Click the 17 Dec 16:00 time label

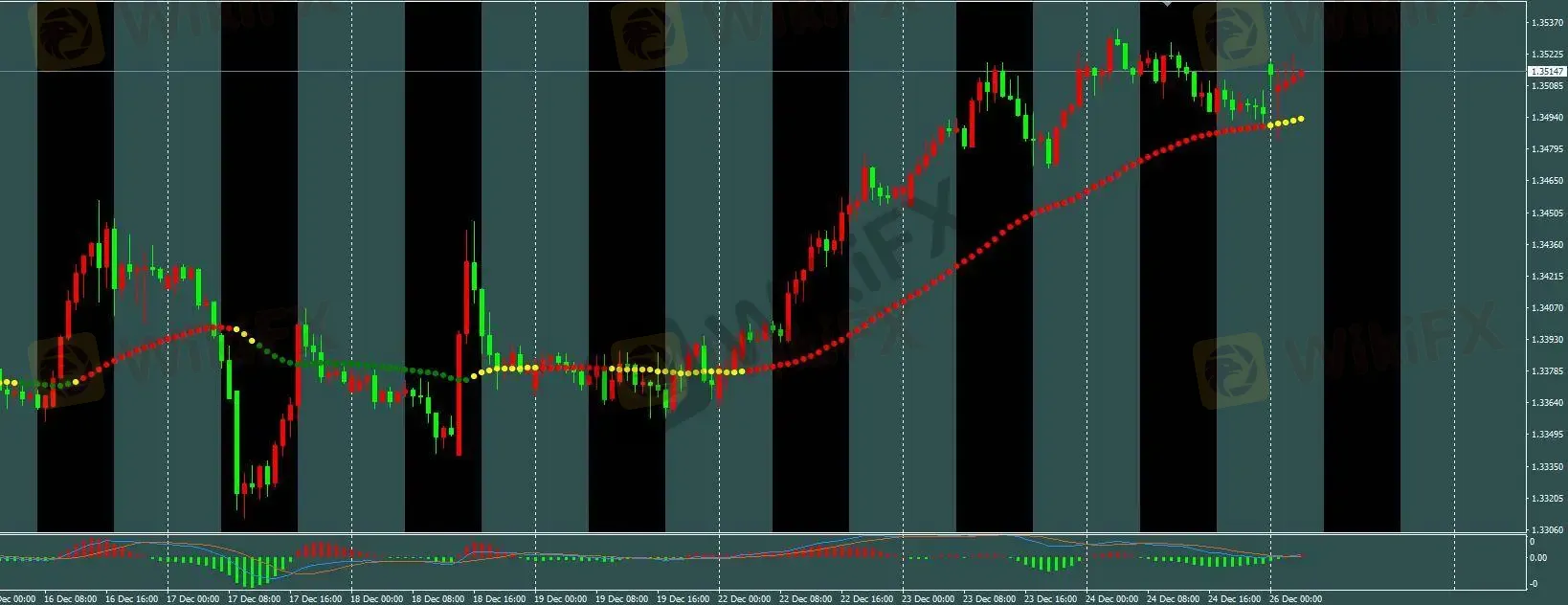click(315, 599)
